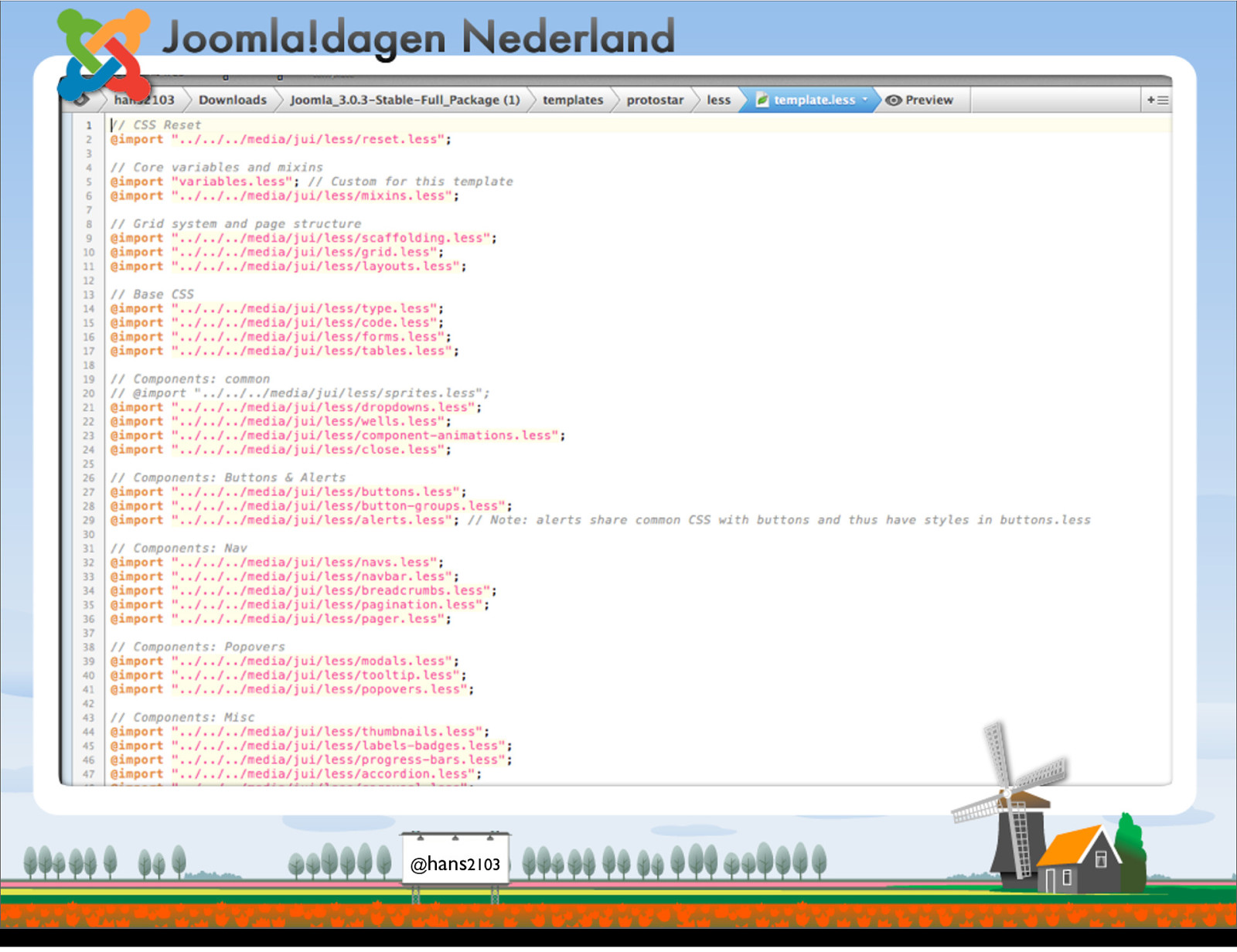This screenshot has height=952, width=1237.
Task: Click the thumbnails.less import line
Action: point(300,732)
